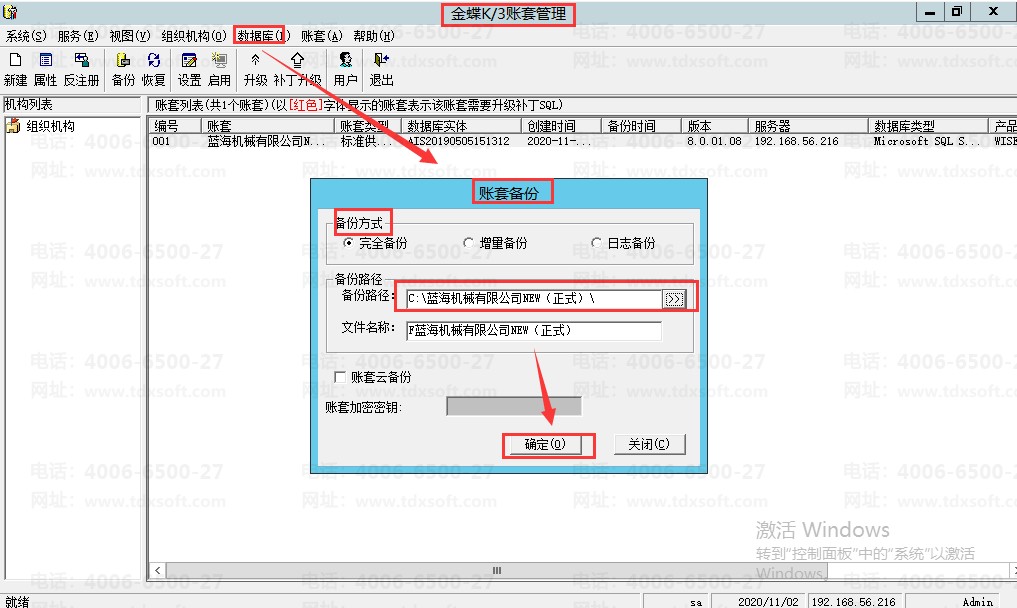Click the 创建时间 column header

click(561, 126)
